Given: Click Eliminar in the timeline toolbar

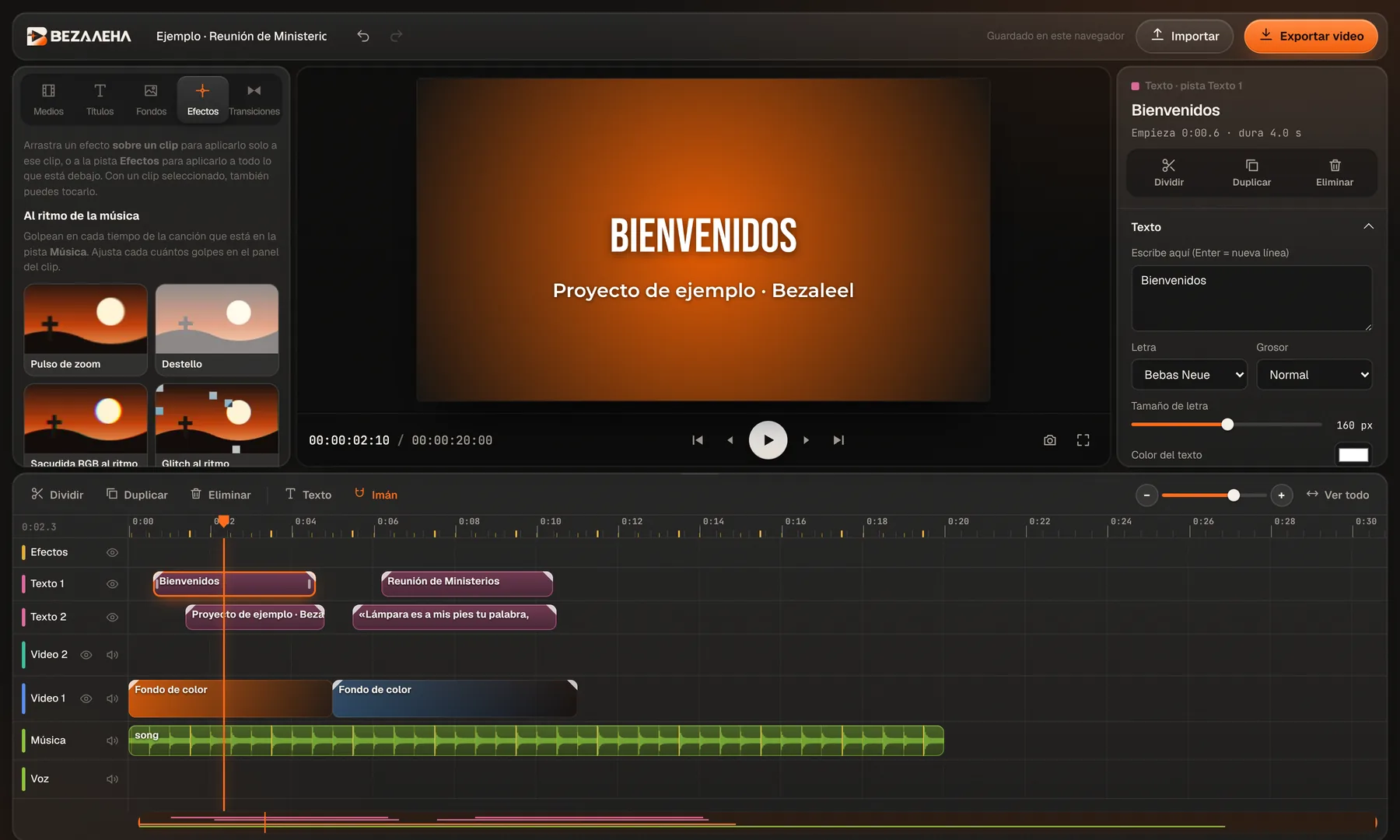Looking at the screenshot, I should (221, 495).
